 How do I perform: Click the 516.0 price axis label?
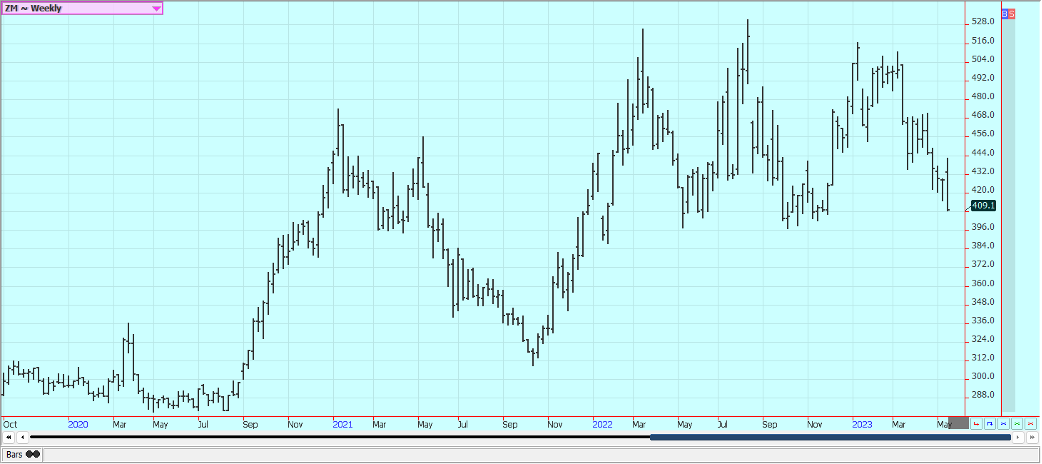point(983,41)
